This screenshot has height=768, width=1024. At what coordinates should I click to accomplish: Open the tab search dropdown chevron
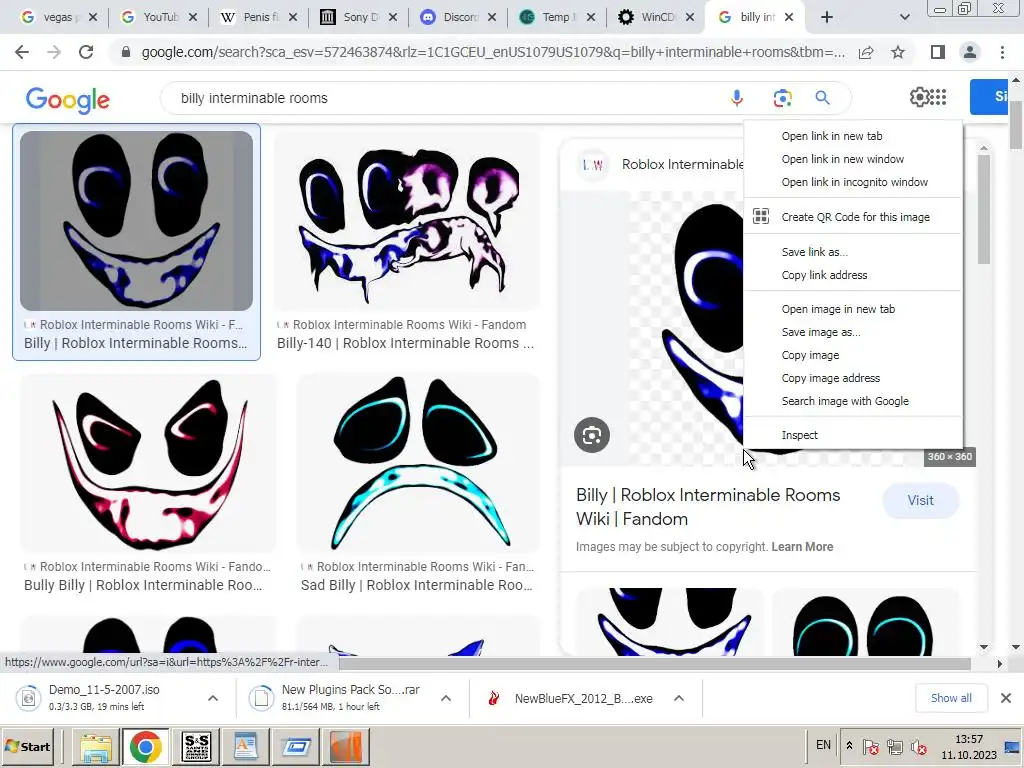[x=904, y=18]
